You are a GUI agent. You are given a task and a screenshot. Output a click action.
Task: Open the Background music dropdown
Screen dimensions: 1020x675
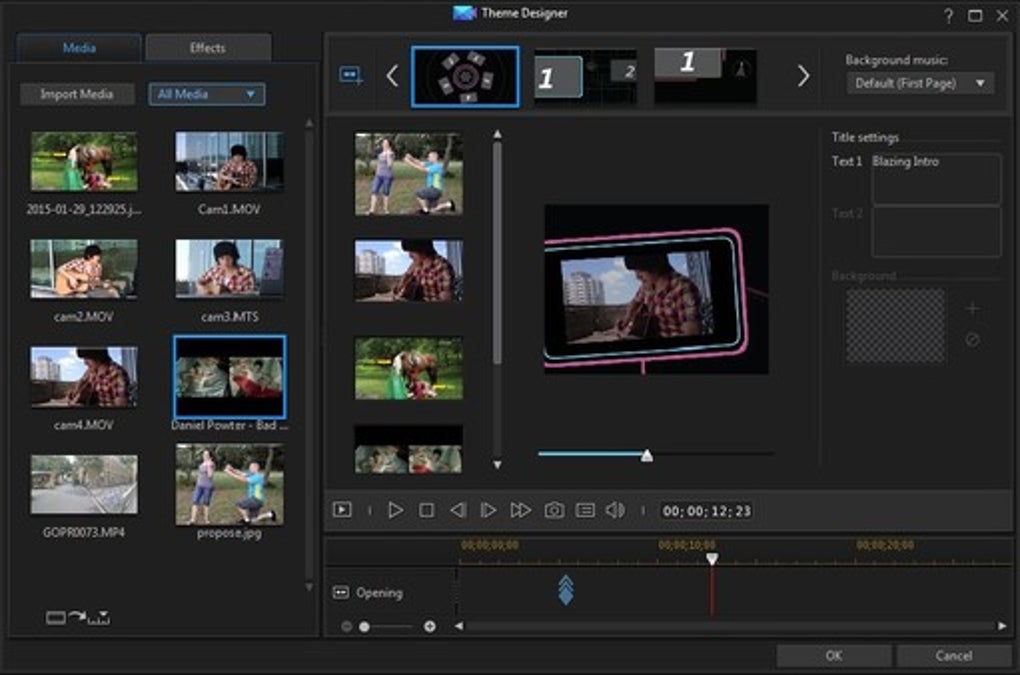[920, 83]
